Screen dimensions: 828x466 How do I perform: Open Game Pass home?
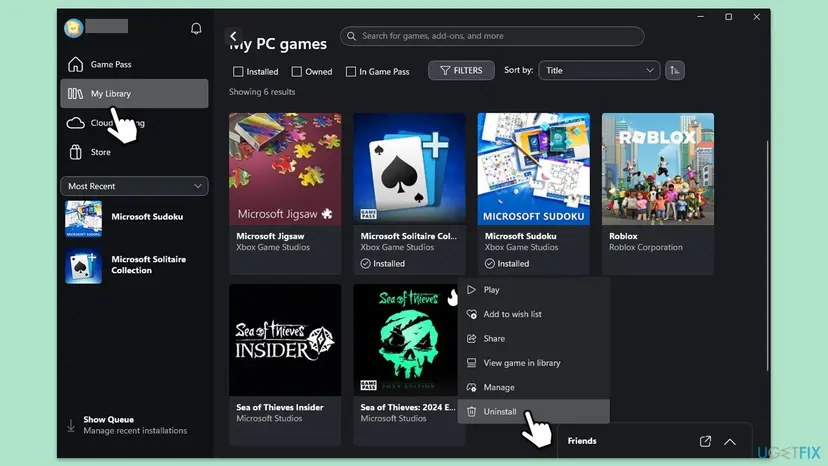click(x=134, y=64)
